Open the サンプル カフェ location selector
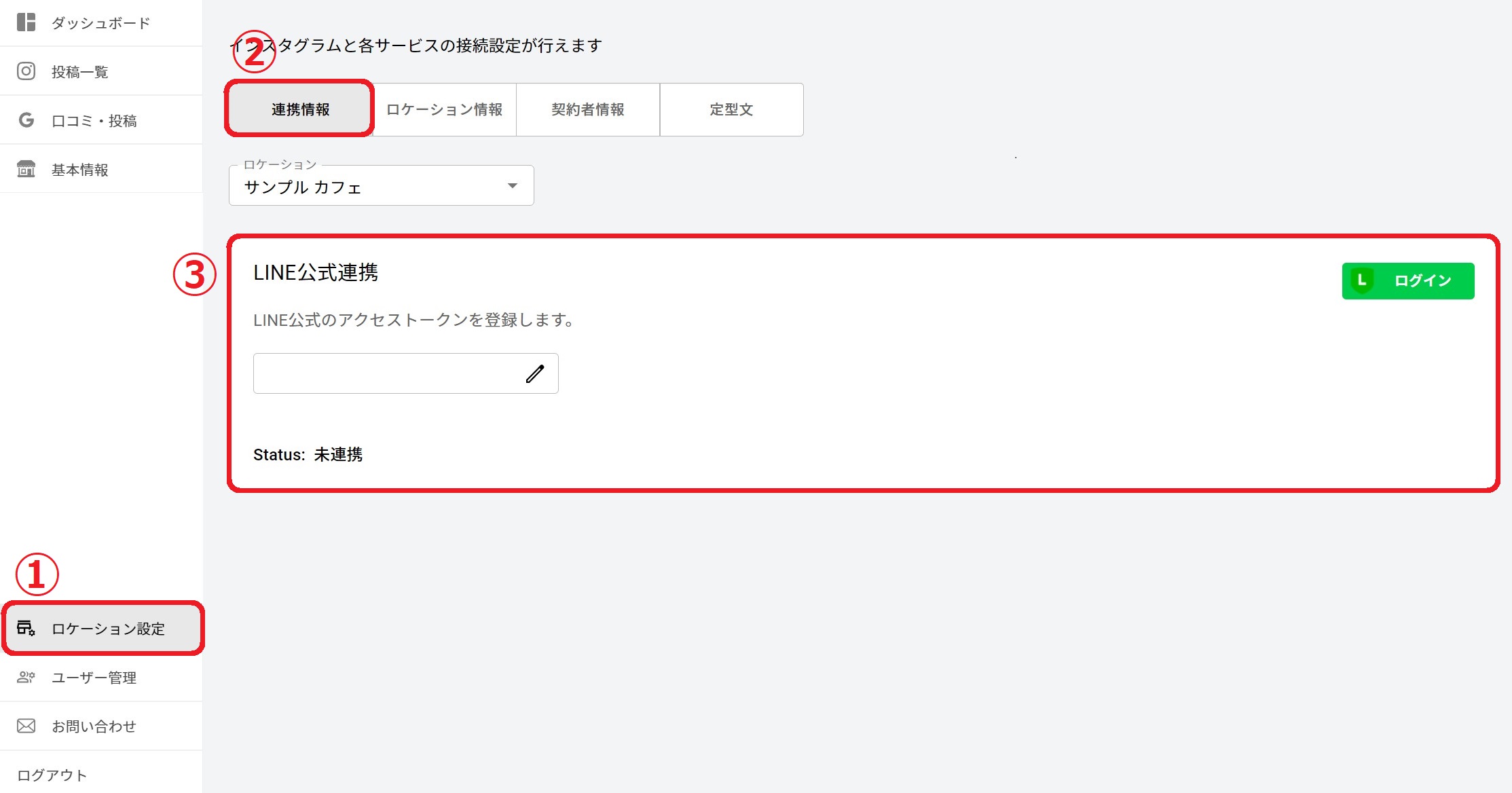The image size is (1512, 793). (367, 187)
